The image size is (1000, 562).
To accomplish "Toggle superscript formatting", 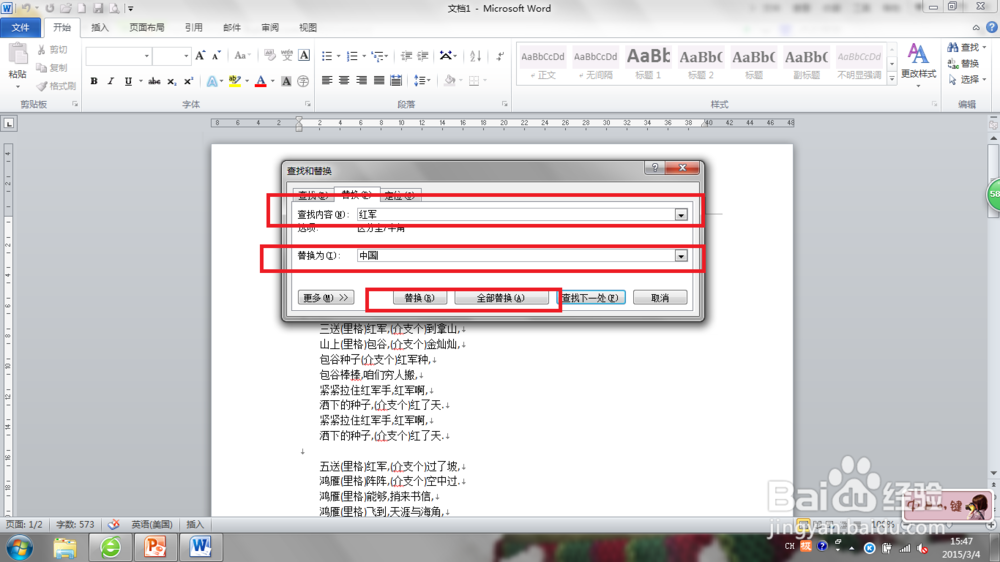I will (x=188, y=81).
